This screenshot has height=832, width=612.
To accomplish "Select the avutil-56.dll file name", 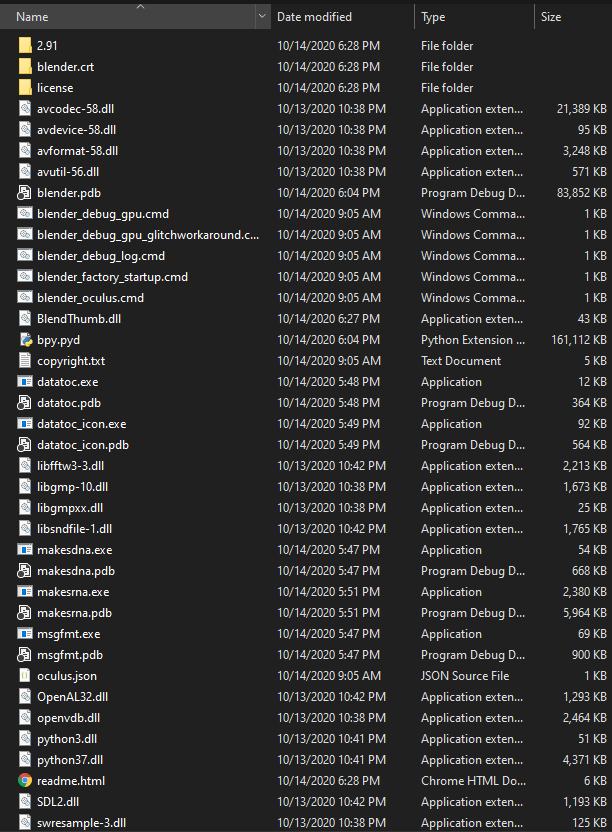I will point(68,172).
